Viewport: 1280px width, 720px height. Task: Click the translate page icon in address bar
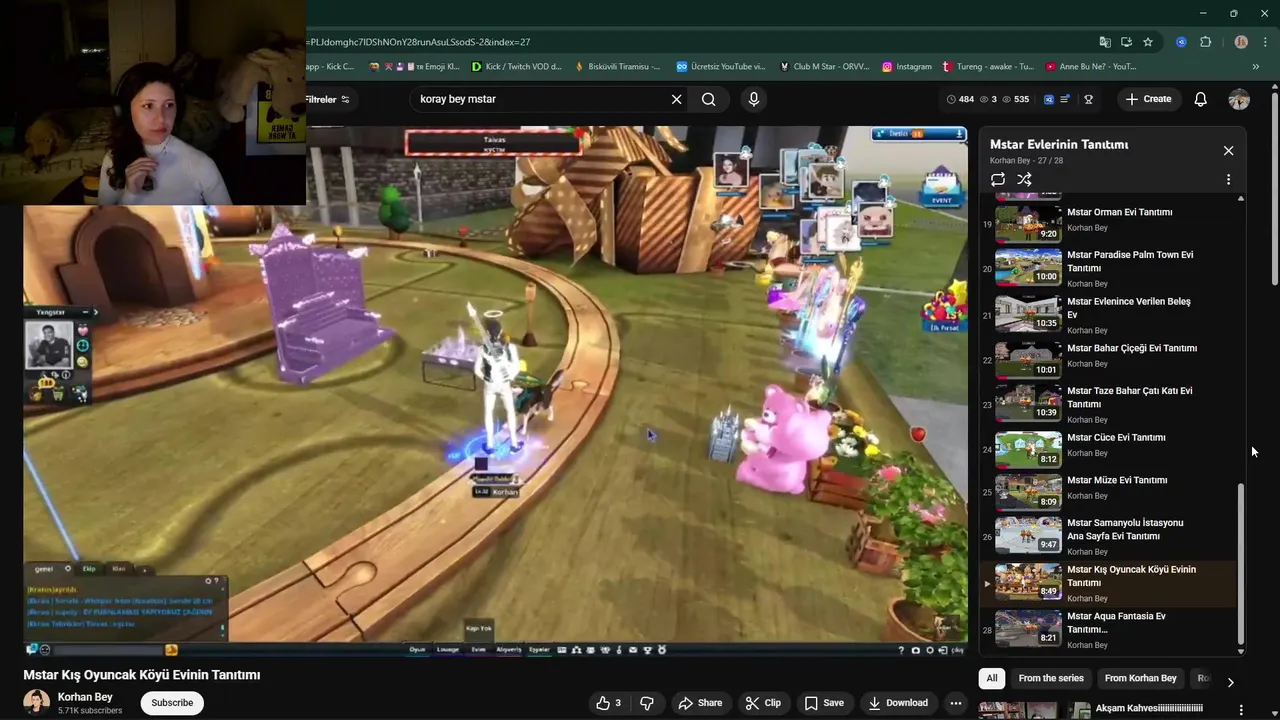(1105, 42)
